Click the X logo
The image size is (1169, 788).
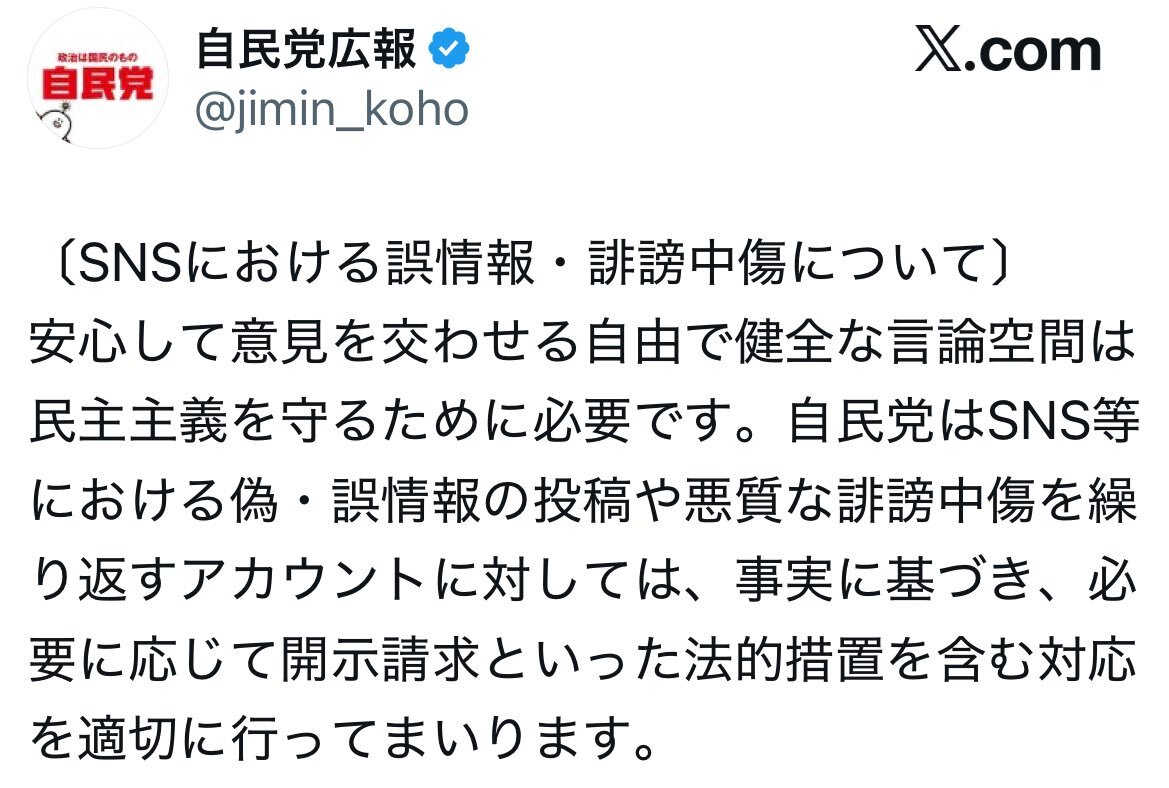pos(942,52)
